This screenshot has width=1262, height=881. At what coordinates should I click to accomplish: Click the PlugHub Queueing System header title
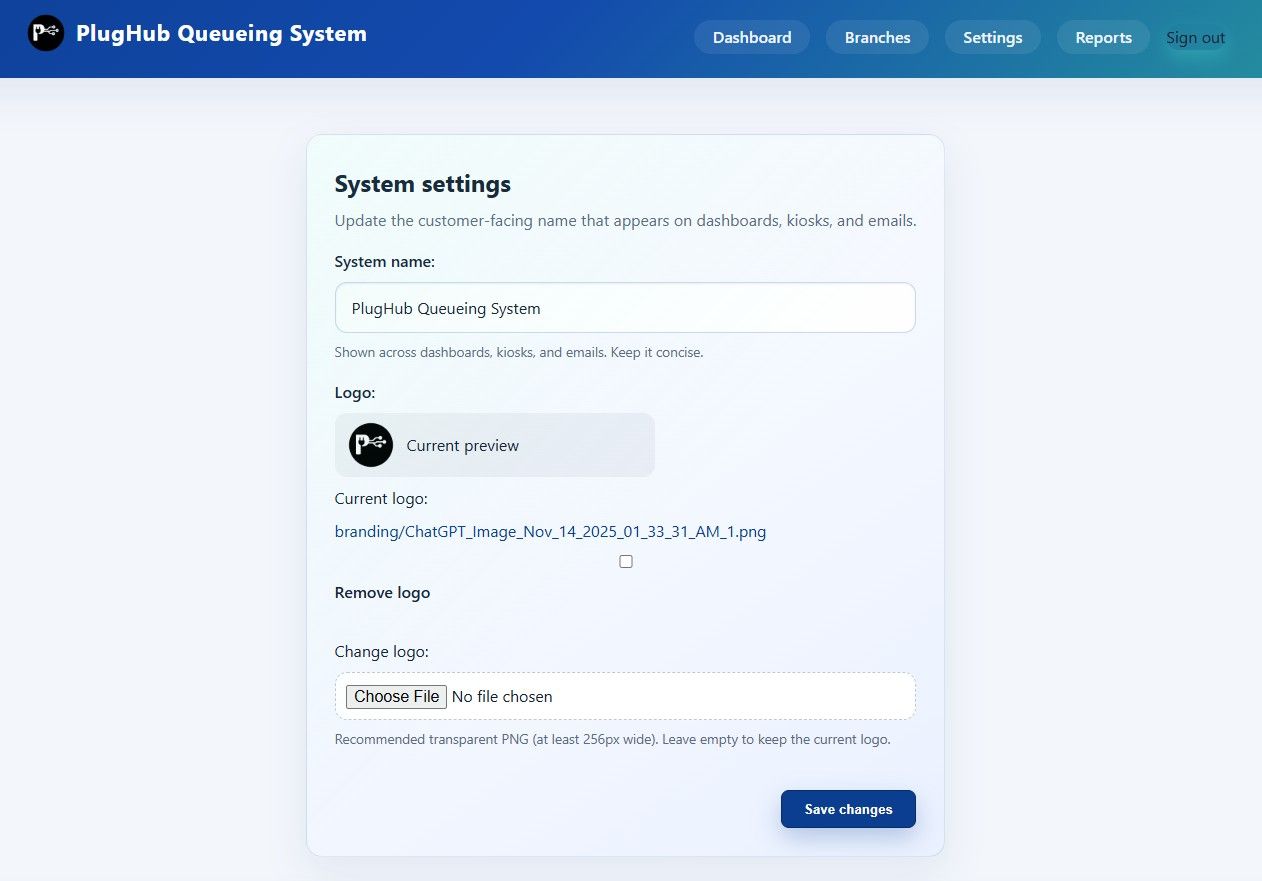pyautogui.click(x=221, y=34)
